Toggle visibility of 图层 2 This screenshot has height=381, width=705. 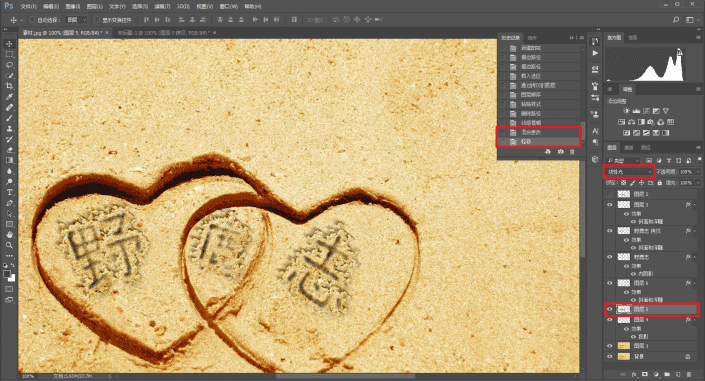[x=610, y=194]
